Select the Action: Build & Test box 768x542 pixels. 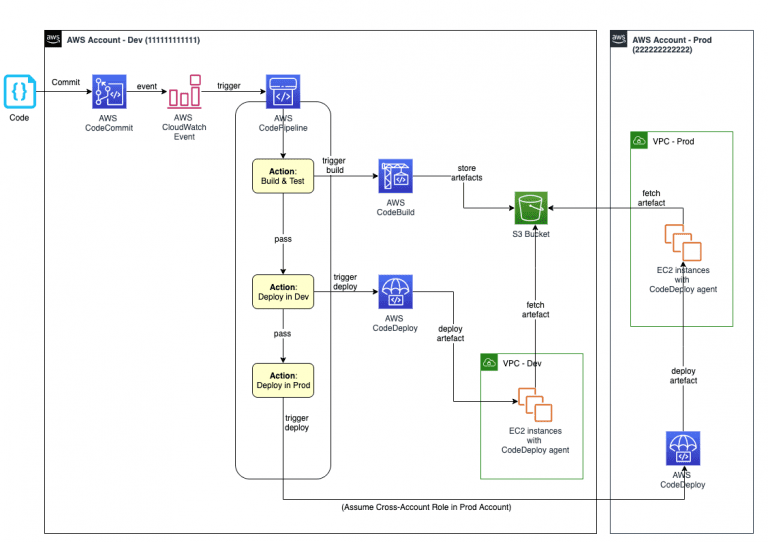pos(283,176)
